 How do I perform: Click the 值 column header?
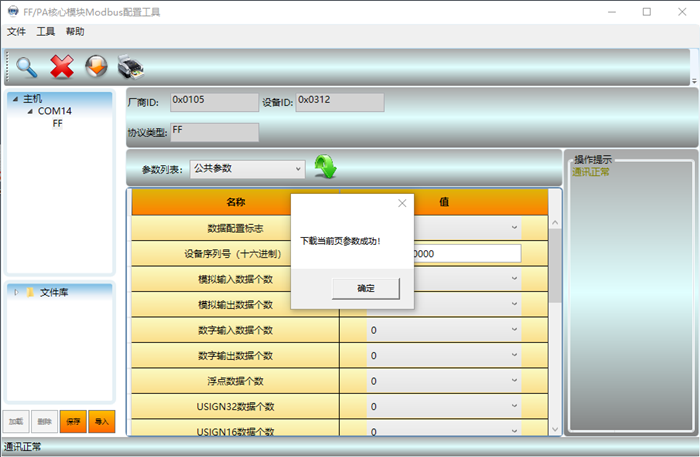(444, 202)
